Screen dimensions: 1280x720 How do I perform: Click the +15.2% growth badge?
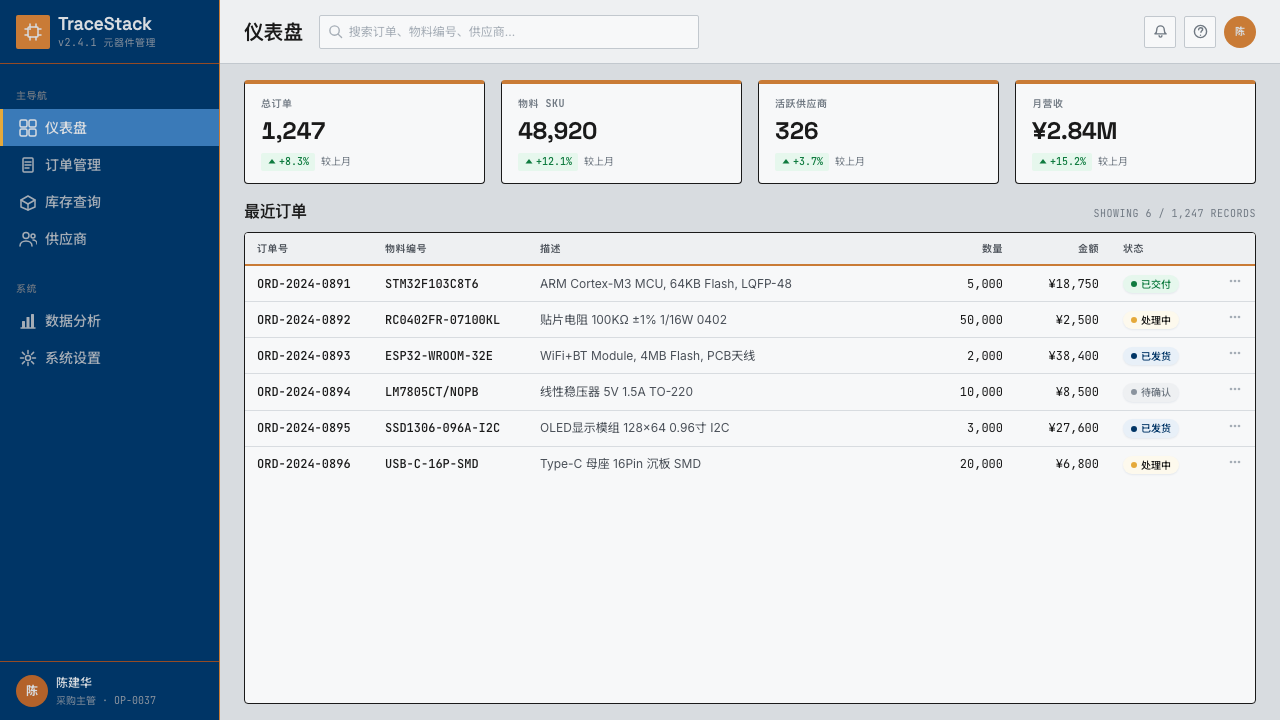1062,161
